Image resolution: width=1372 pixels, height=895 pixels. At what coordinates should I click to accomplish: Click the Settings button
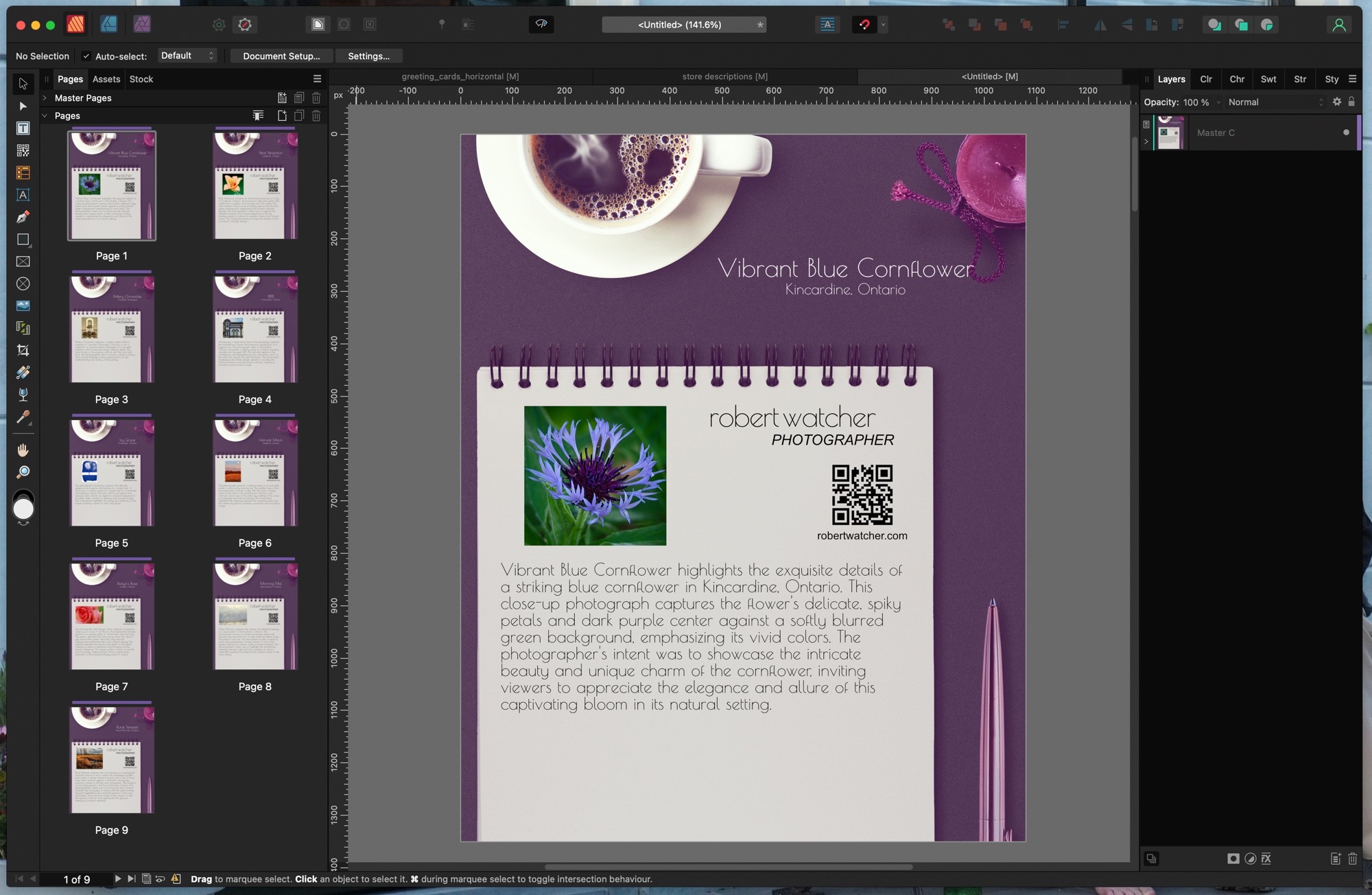(x=368, y=56)
